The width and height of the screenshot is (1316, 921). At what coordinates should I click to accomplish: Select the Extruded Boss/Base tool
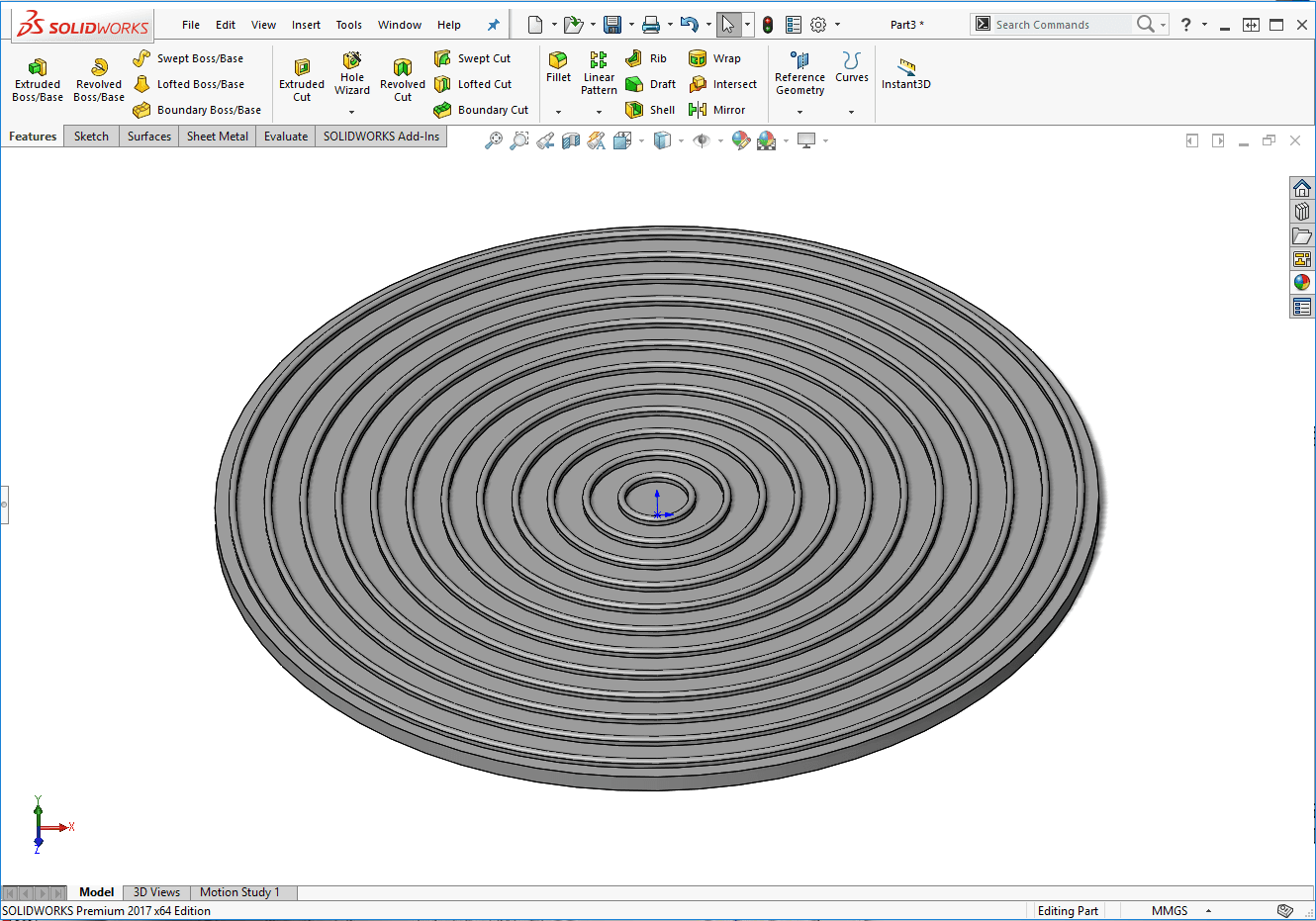point(38,79)
